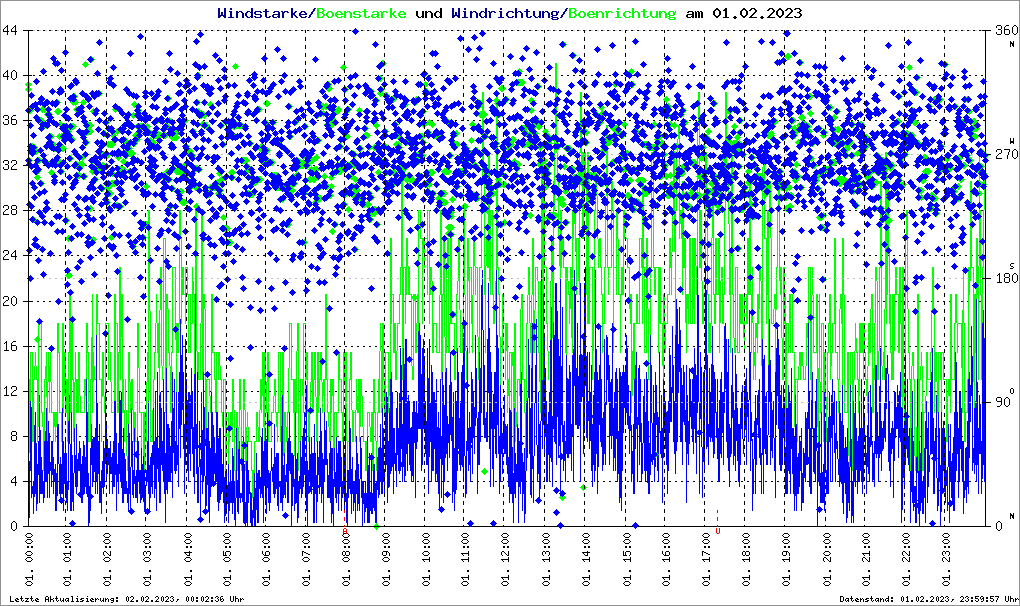Click the 12:00 time axis label
The width and height of the screenshot is (1020, 606).
(x=507, y=559)
